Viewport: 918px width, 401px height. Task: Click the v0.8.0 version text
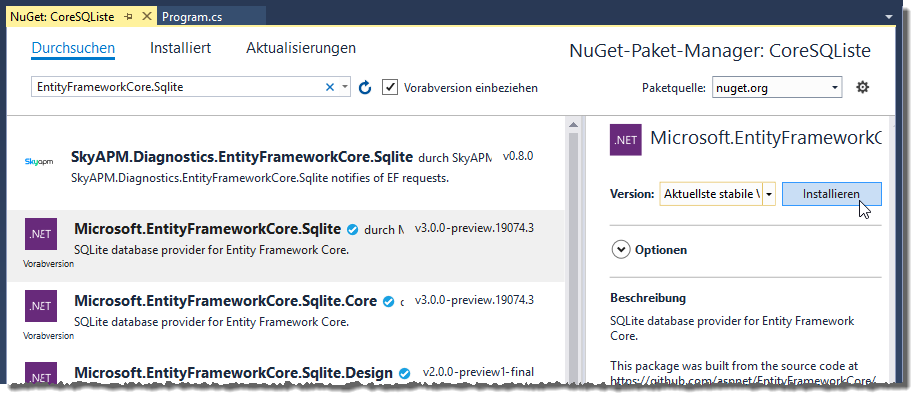tap(518, 157)
